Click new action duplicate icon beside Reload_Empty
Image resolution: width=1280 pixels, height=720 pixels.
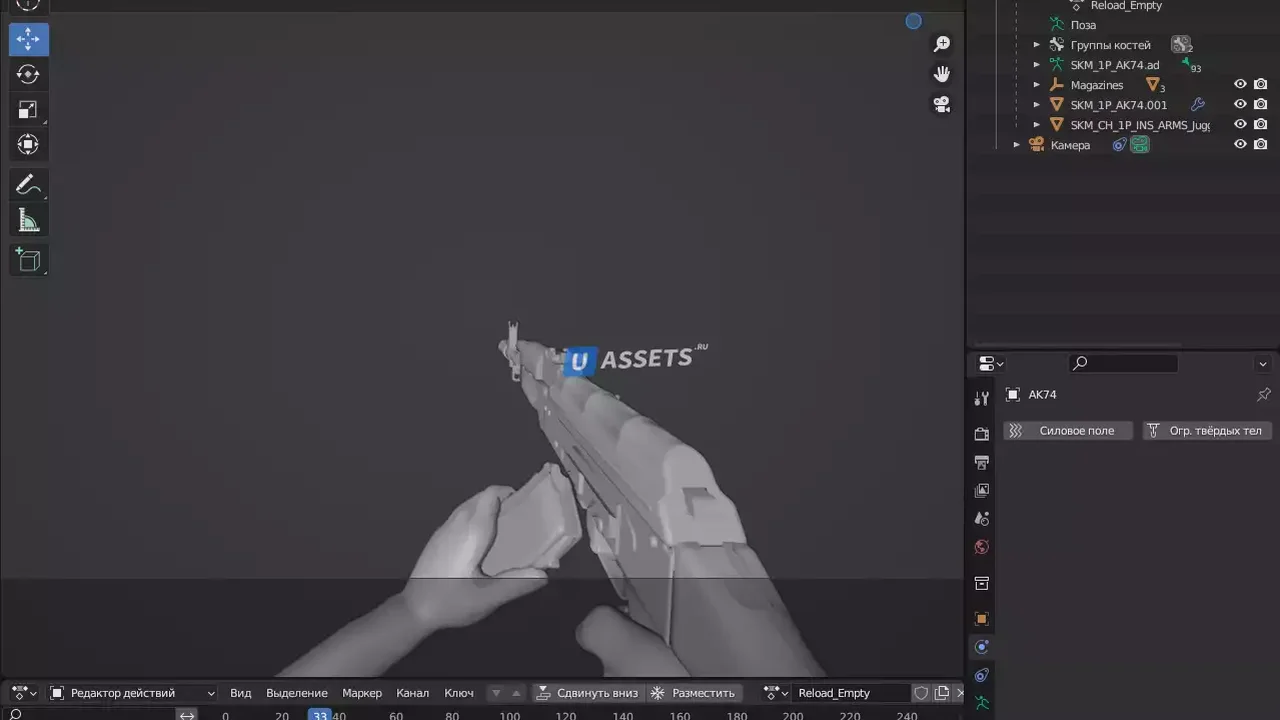pos(941,692)
